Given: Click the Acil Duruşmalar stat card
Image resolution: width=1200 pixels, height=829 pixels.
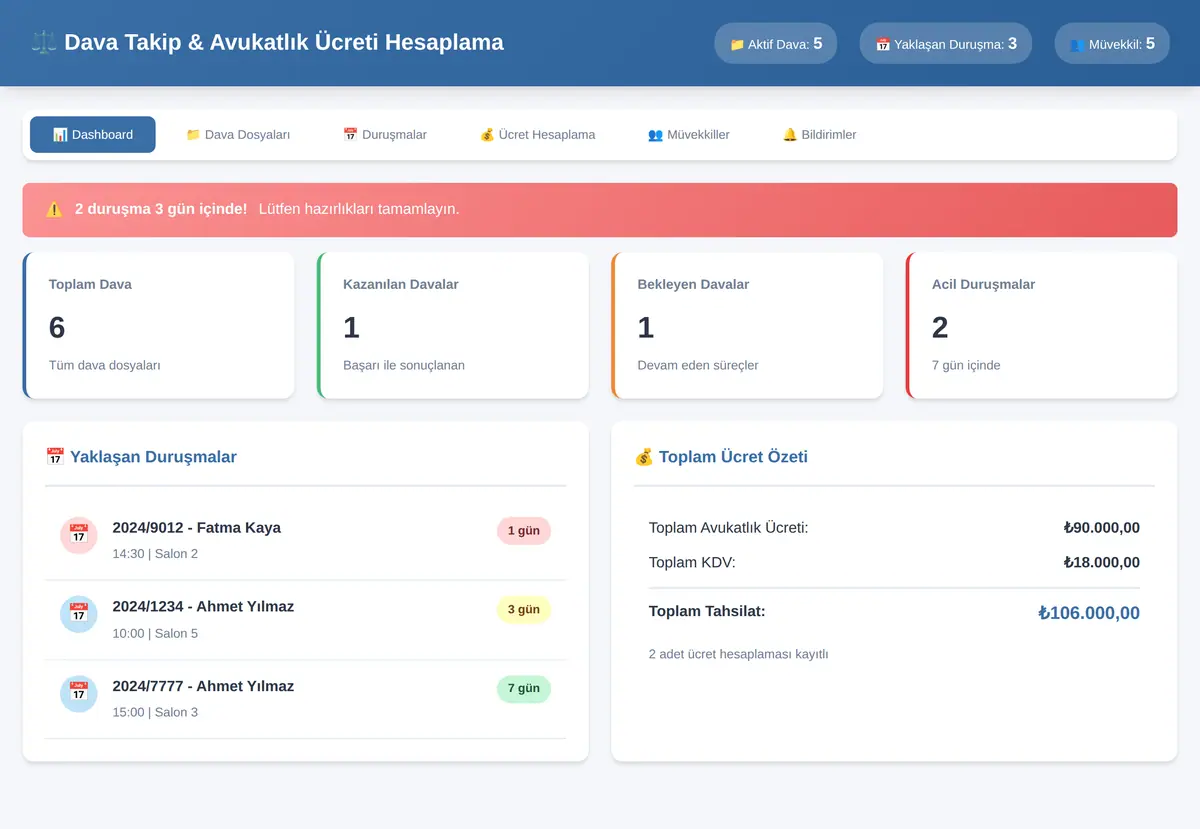Looking at the screenshot, I should tap(1042, 325).
